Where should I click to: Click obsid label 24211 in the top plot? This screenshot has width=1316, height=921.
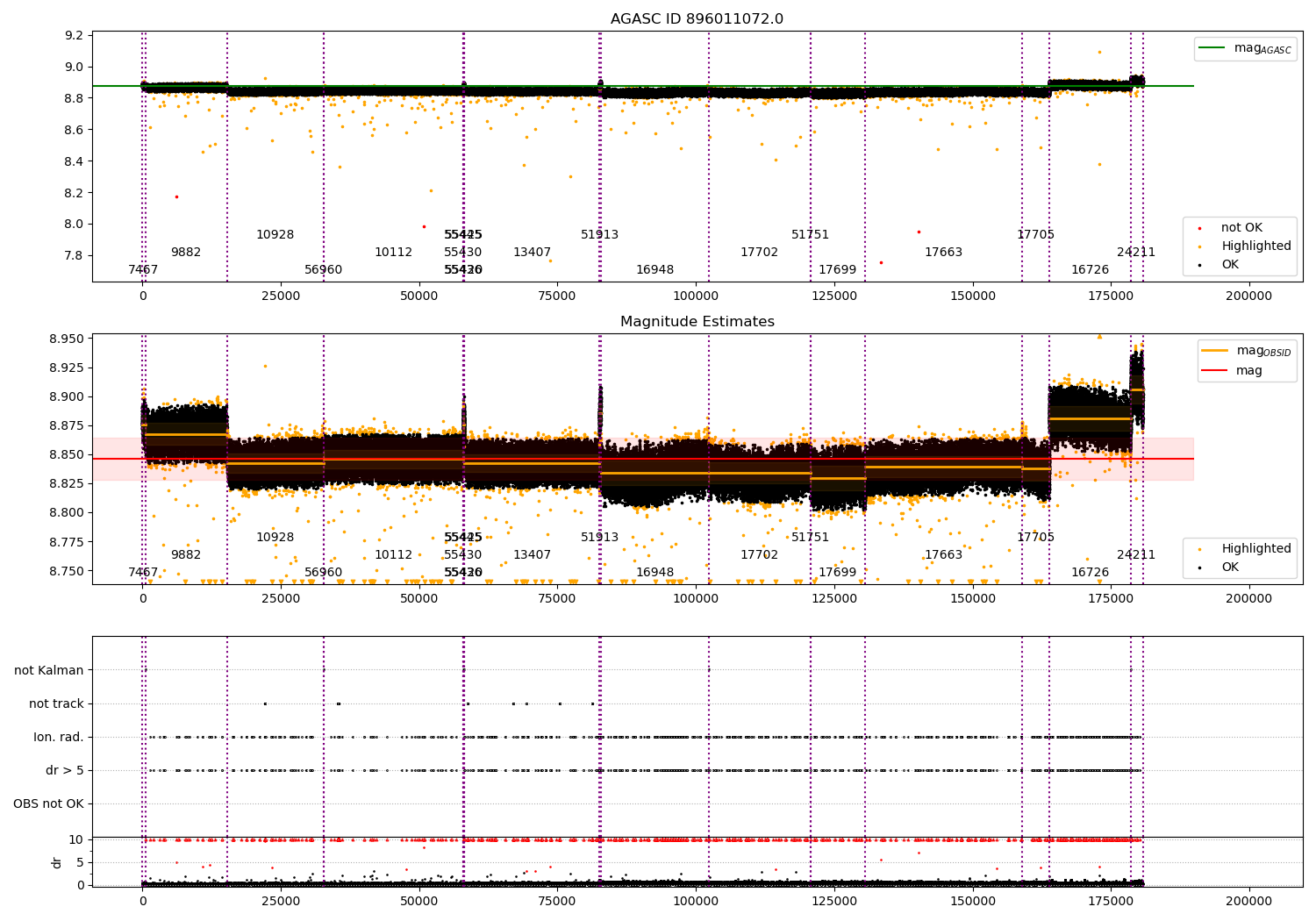tap(1136, 253)
